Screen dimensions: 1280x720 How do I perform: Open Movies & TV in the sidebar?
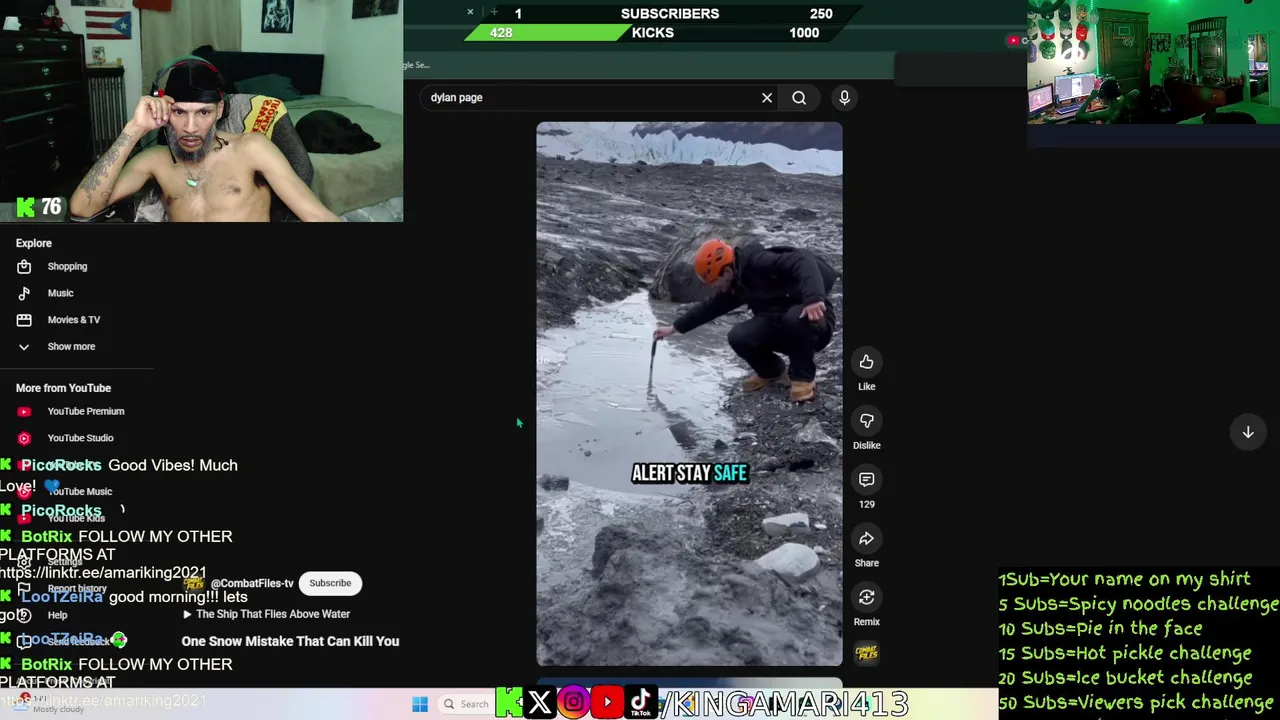(74, 320)
